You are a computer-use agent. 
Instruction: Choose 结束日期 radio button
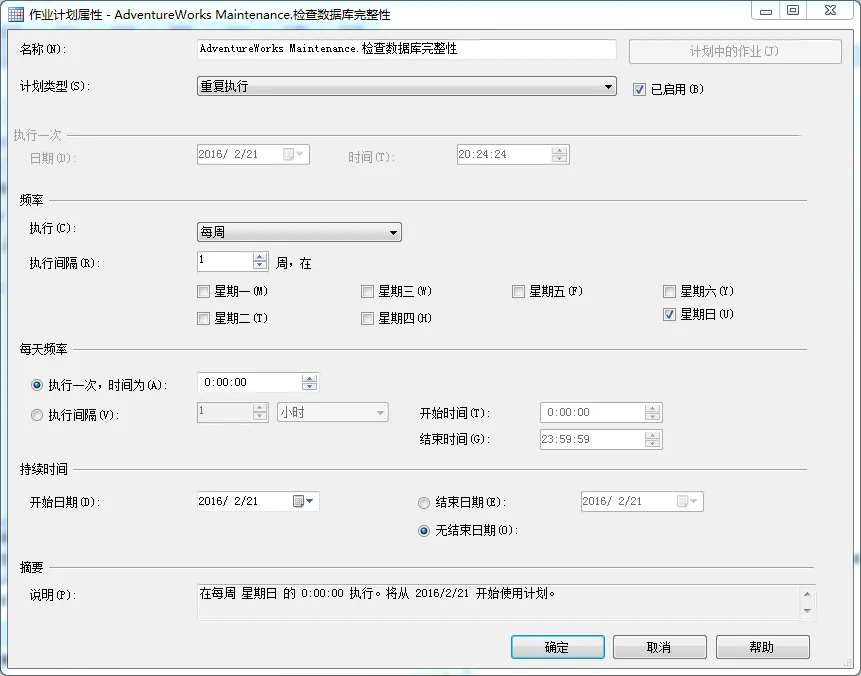[x=424, y=502]
